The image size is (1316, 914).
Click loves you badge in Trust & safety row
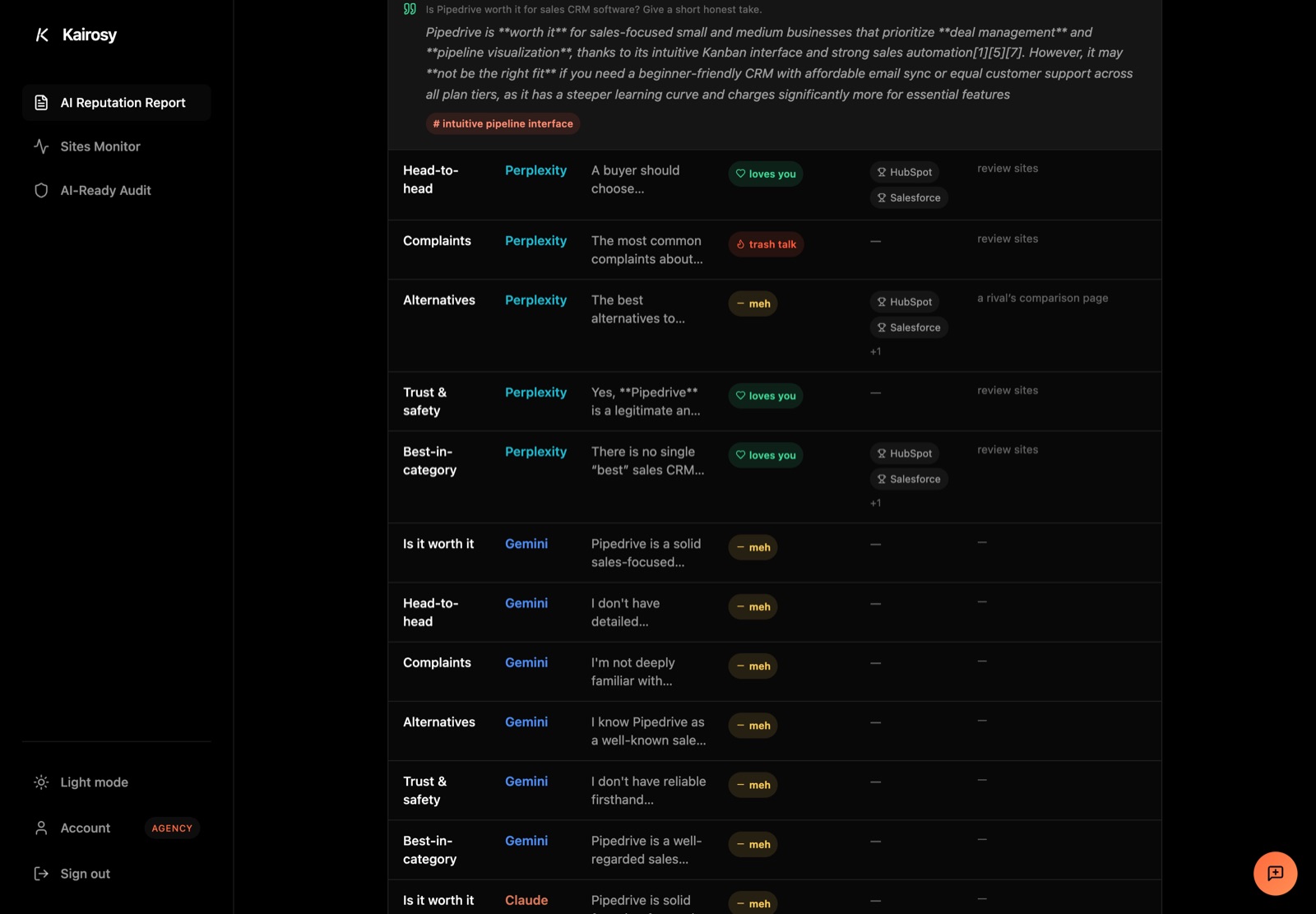pyautogui.click(x=766, y=396)
